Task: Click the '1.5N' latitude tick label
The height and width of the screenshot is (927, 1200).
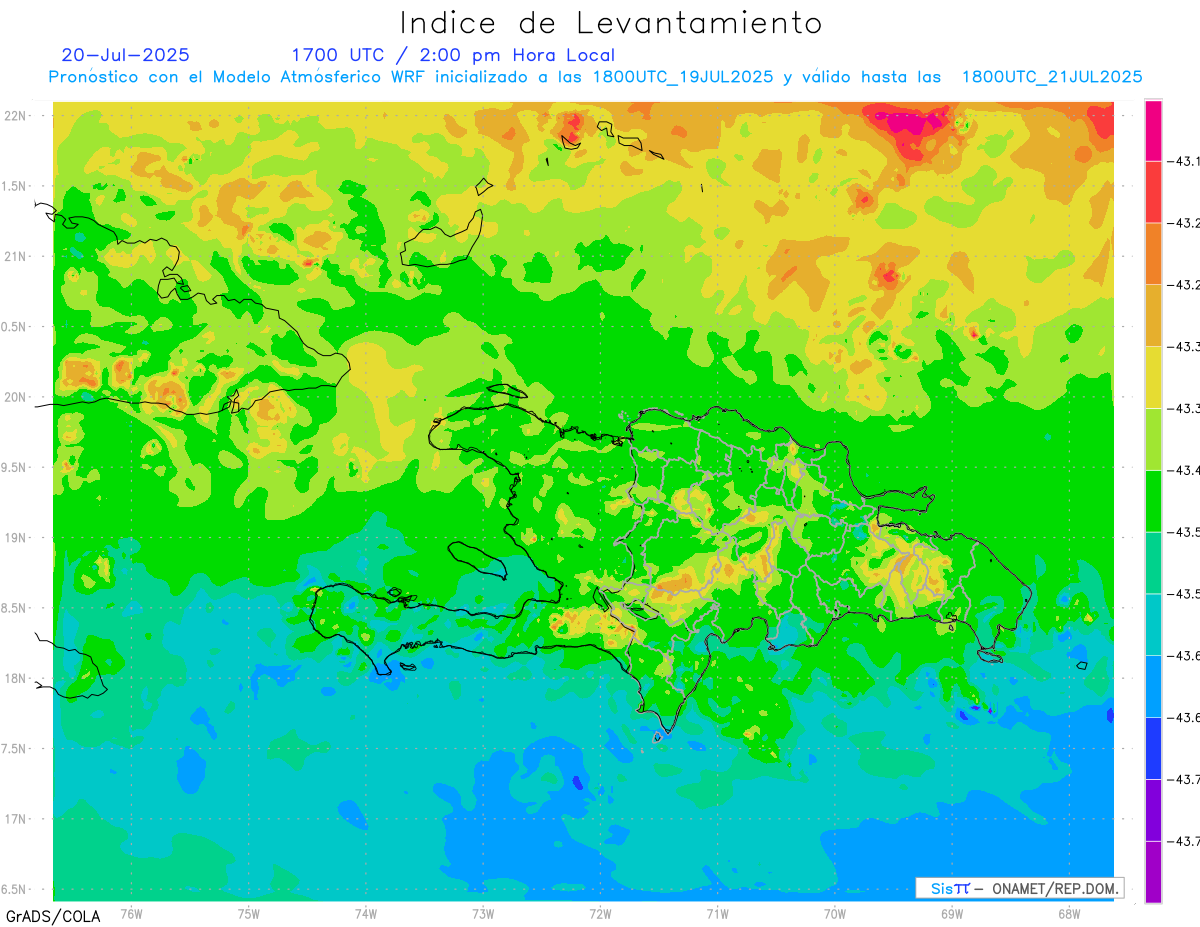Action: coord(16,186)
